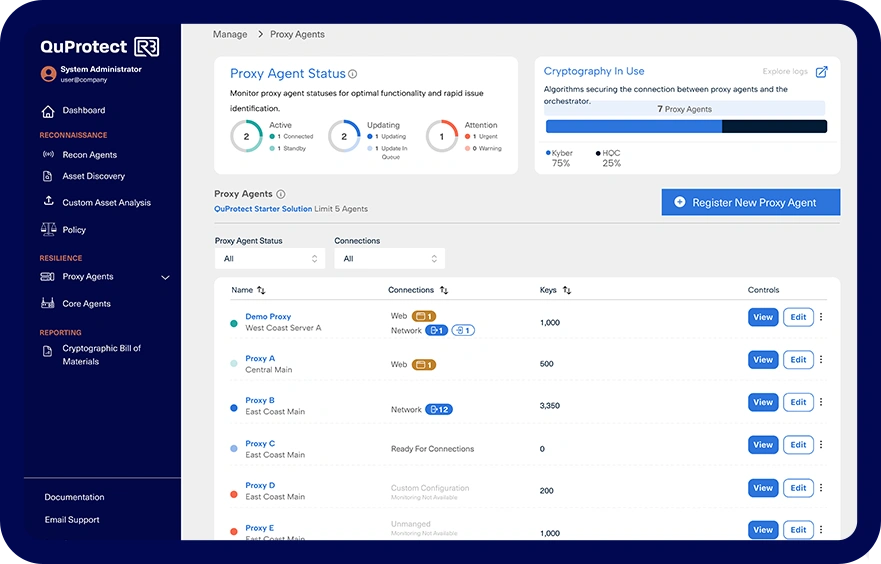This screenshot has width=881, height=564.
Task: Click the Attention status ring chart
Action: point(442,137)
